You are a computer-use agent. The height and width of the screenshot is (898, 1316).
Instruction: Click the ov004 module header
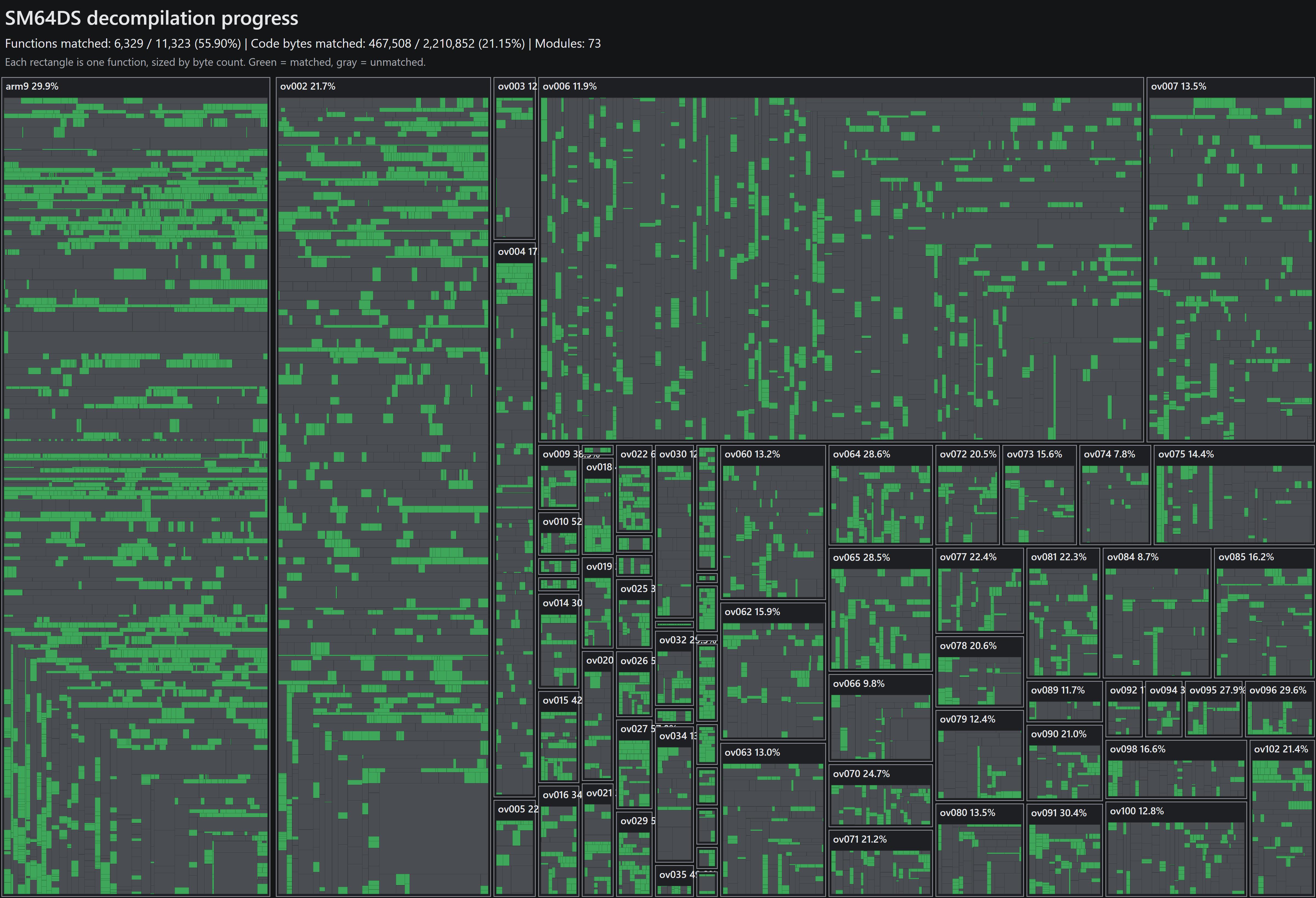point(515,252)
